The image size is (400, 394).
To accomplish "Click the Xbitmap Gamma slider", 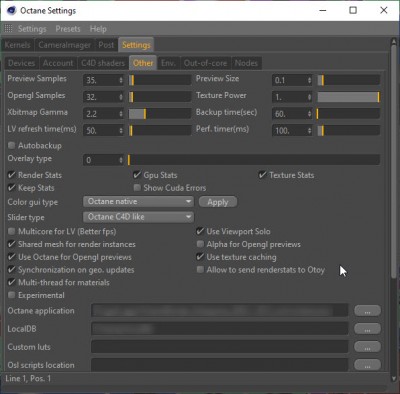I will click(x=160, y=114).
